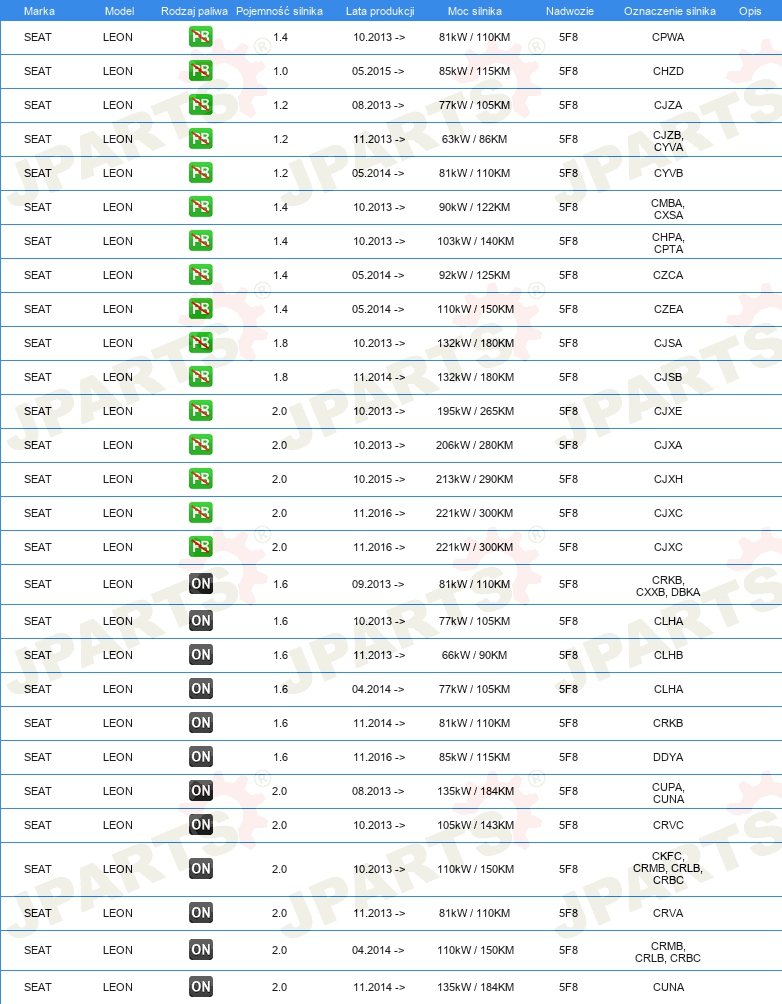This screenshot has width=782, height=1004.
Task: Click the Rodzaj paliwa column header
Action: [x=194, y=11]
